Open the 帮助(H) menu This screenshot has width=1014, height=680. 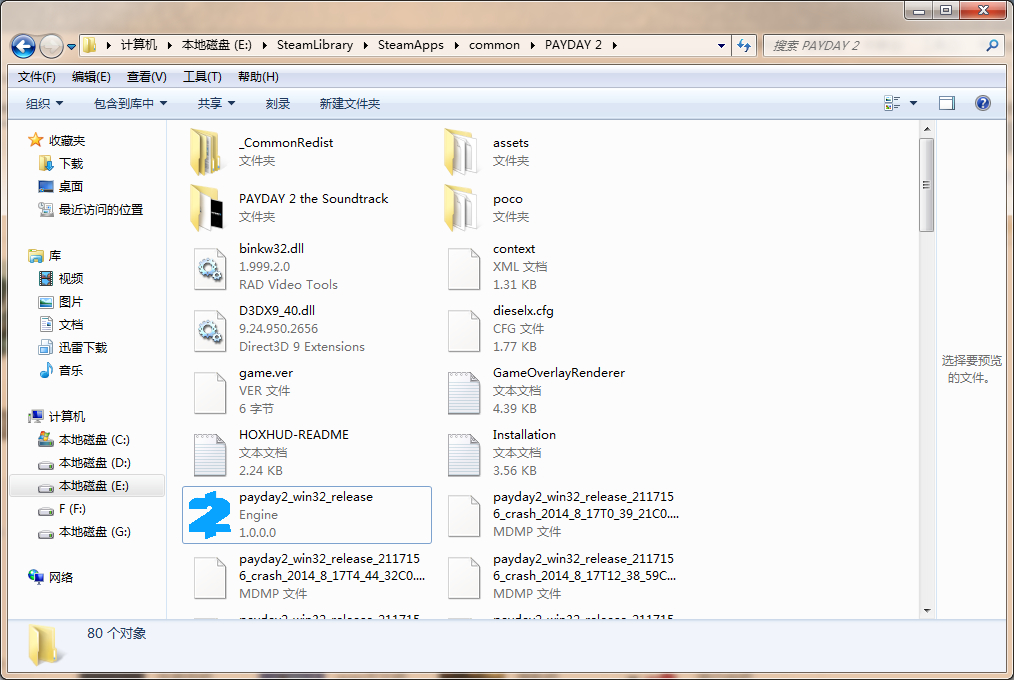258,77
